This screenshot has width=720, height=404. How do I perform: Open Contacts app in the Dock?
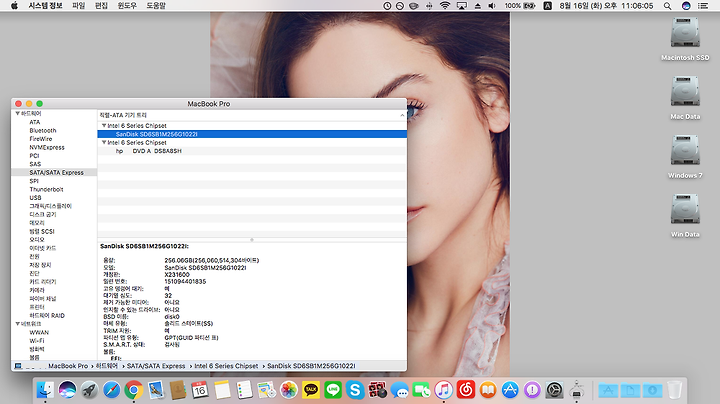point(178,390)
